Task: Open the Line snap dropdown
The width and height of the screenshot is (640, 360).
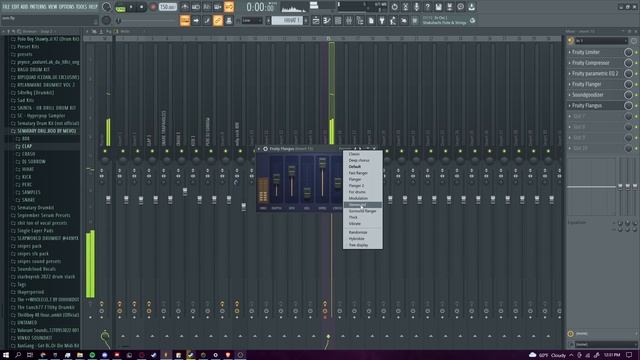Action: (x=251, y=20)
